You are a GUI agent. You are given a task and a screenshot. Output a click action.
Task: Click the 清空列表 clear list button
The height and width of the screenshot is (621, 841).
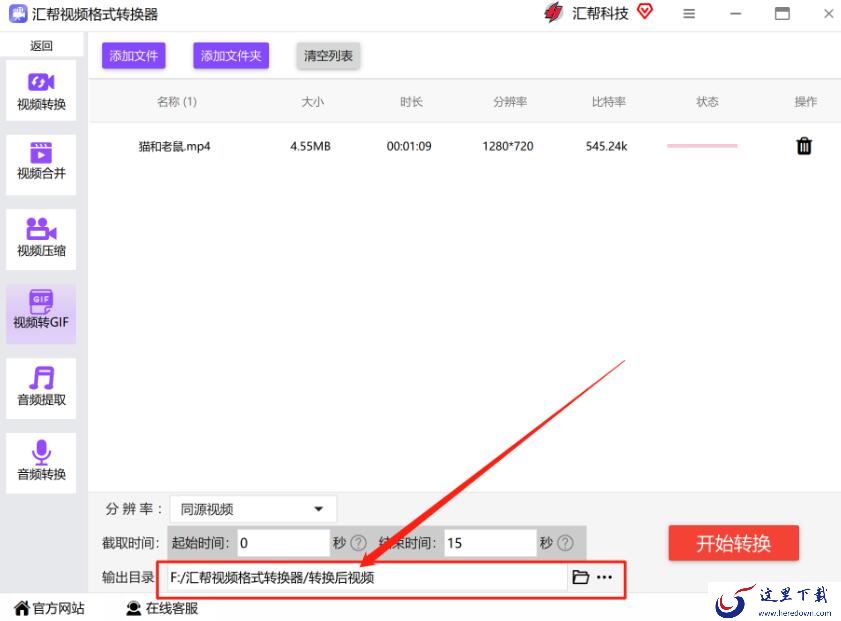pyautogui.click(x=328, y=56)
